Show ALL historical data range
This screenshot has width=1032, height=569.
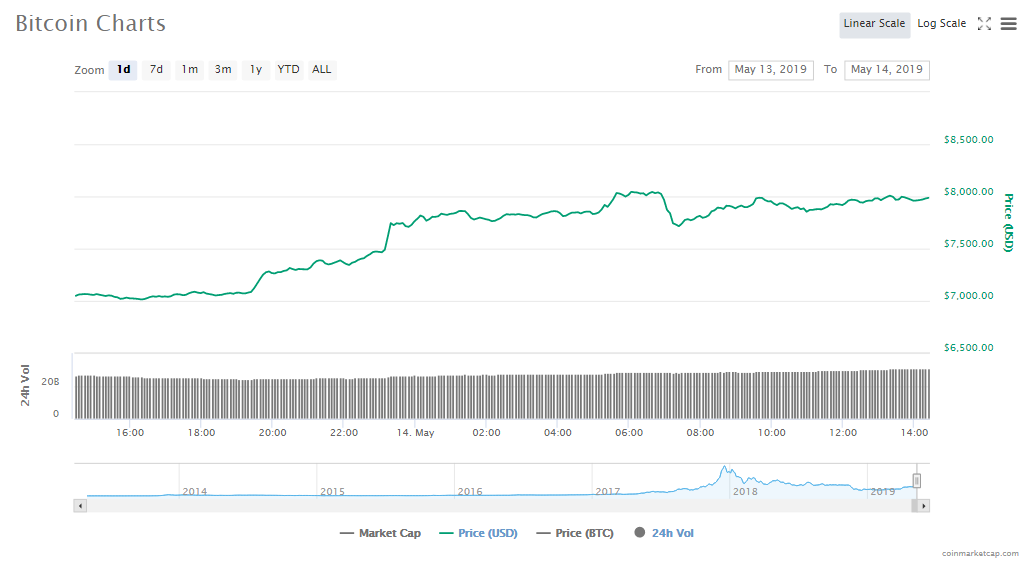[322, 70]
